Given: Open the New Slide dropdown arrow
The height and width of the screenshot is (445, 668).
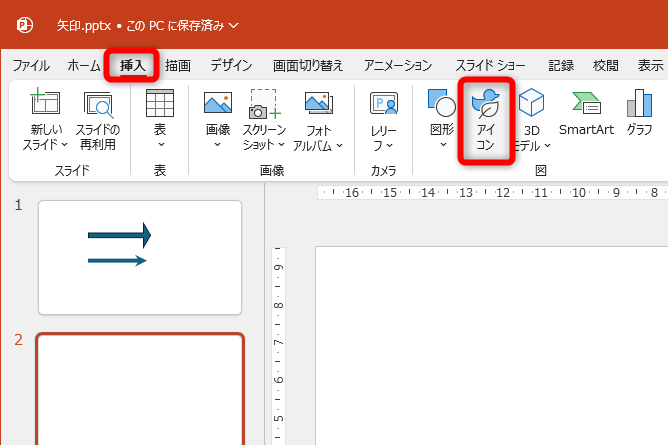Looking at the screenshot, I should pyautogui.click(x=64, y=145).
